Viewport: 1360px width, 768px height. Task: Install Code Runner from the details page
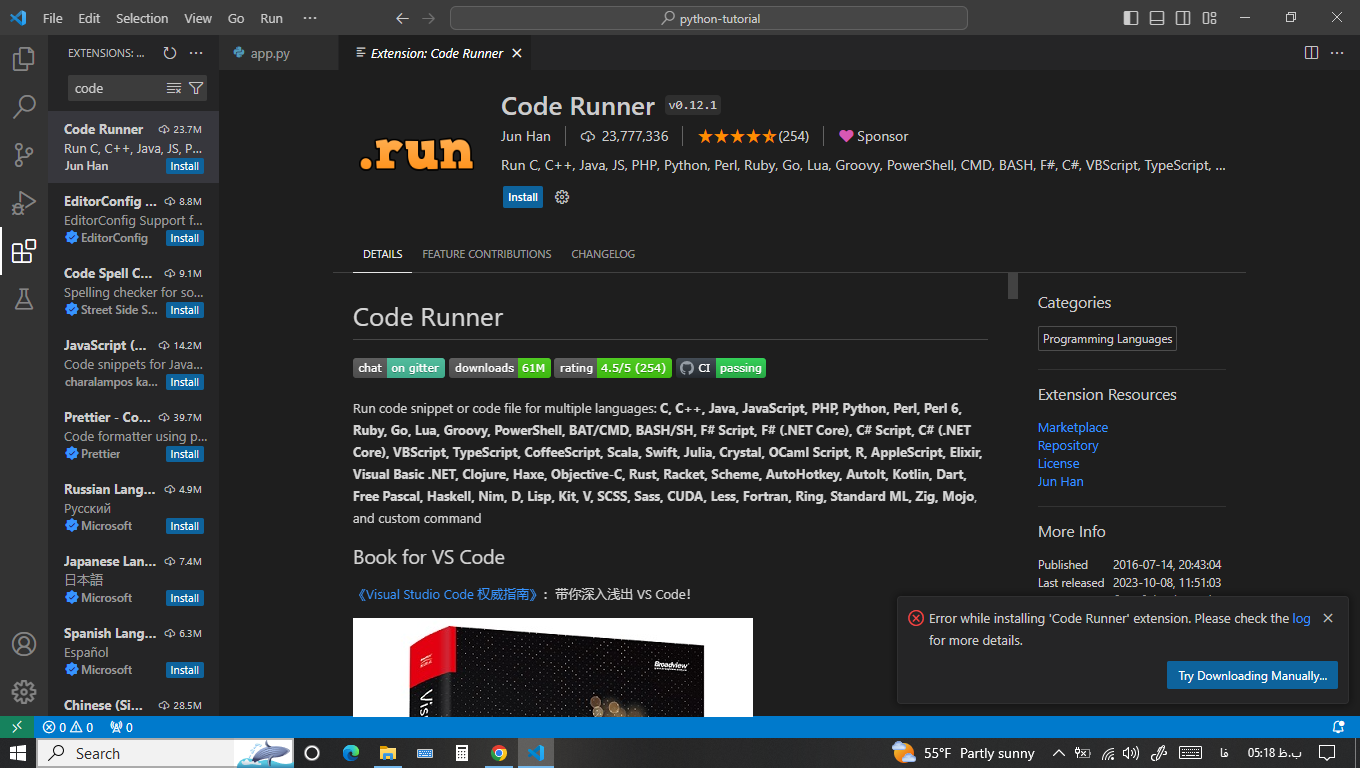coord(523,197)
